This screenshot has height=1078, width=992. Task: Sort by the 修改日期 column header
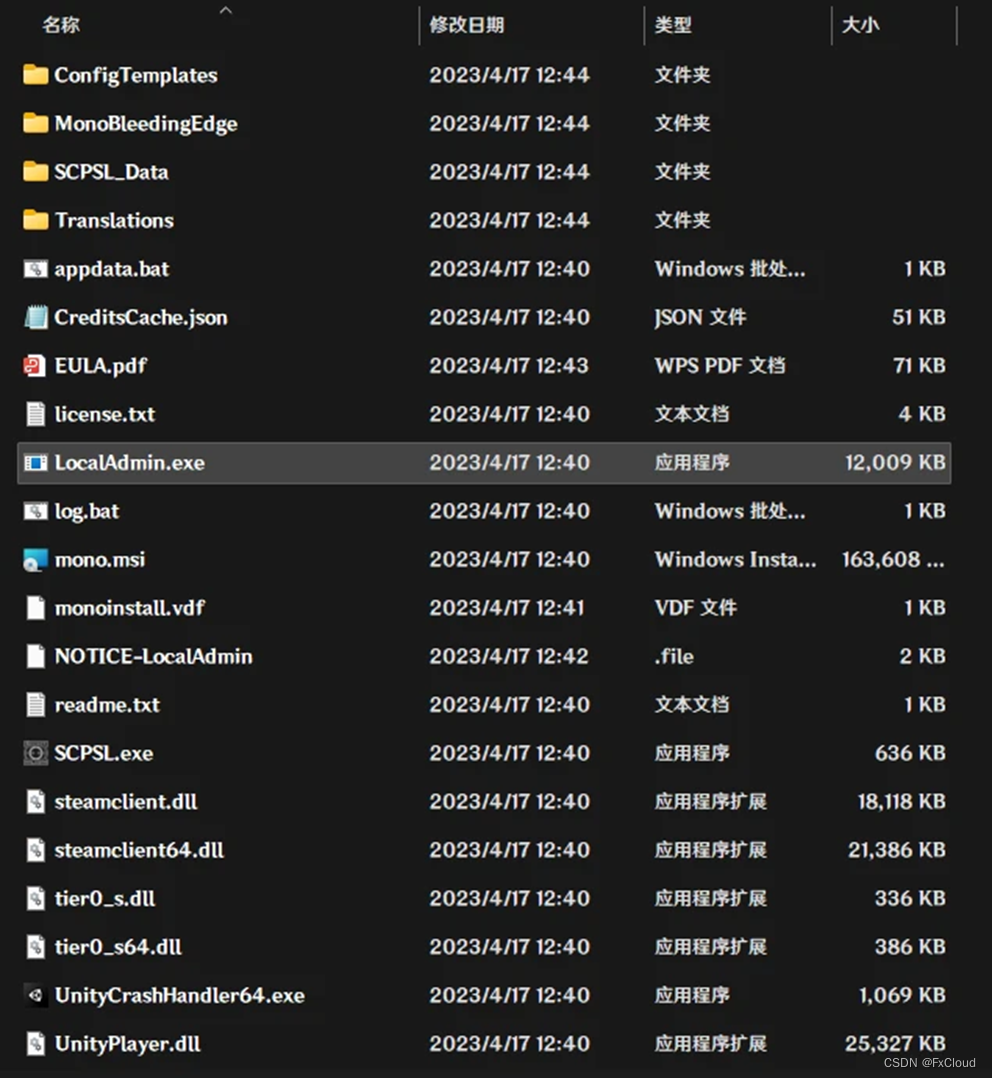467,25
